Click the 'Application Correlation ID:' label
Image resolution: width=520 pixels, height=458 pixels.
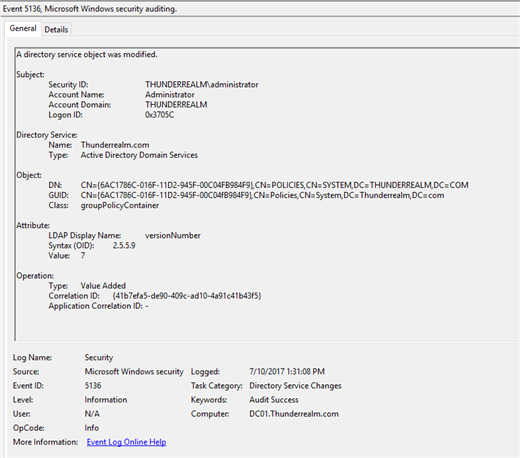(96, 306)
